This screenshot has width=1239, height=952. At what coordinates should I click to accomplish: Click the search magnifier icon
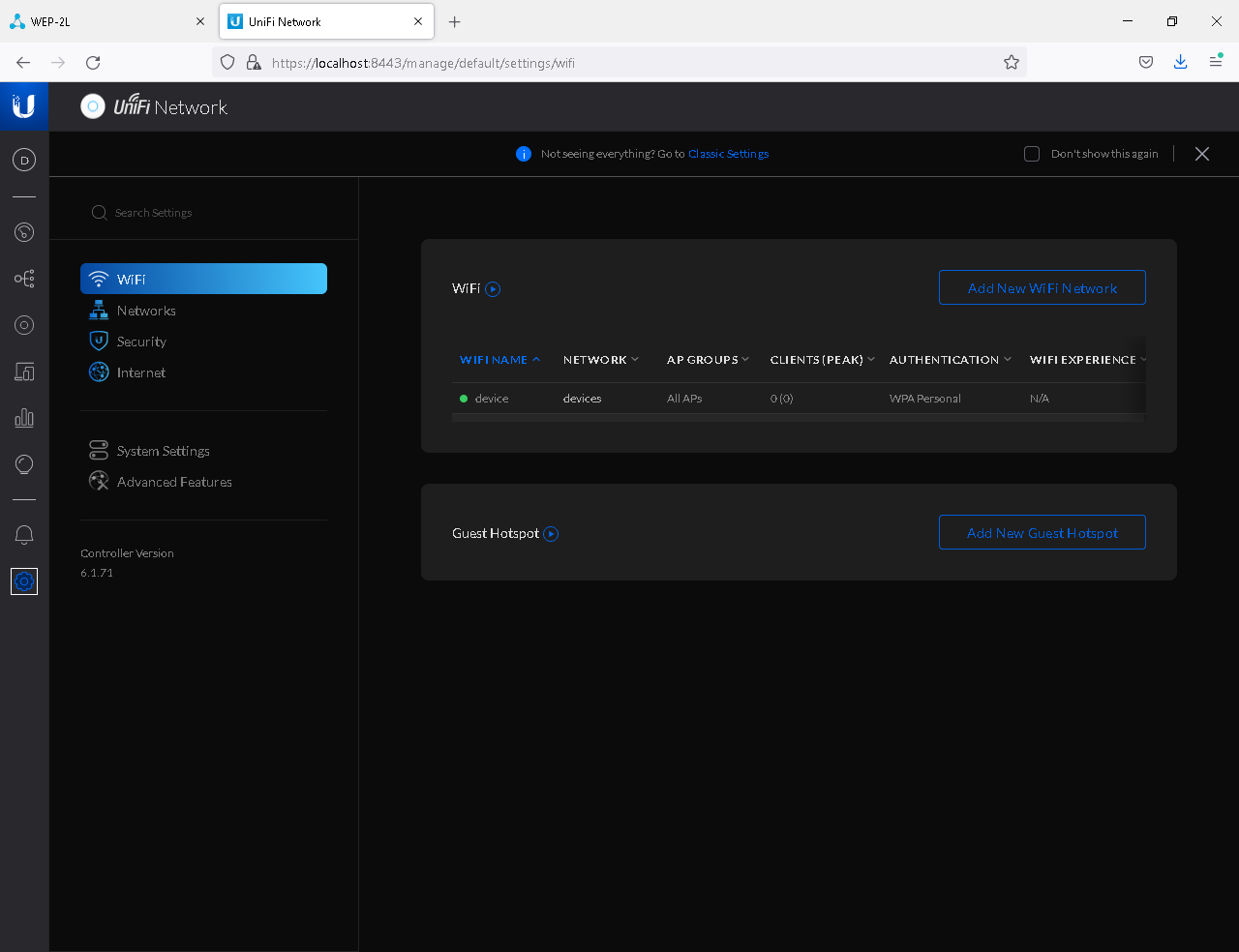[99, 213]
